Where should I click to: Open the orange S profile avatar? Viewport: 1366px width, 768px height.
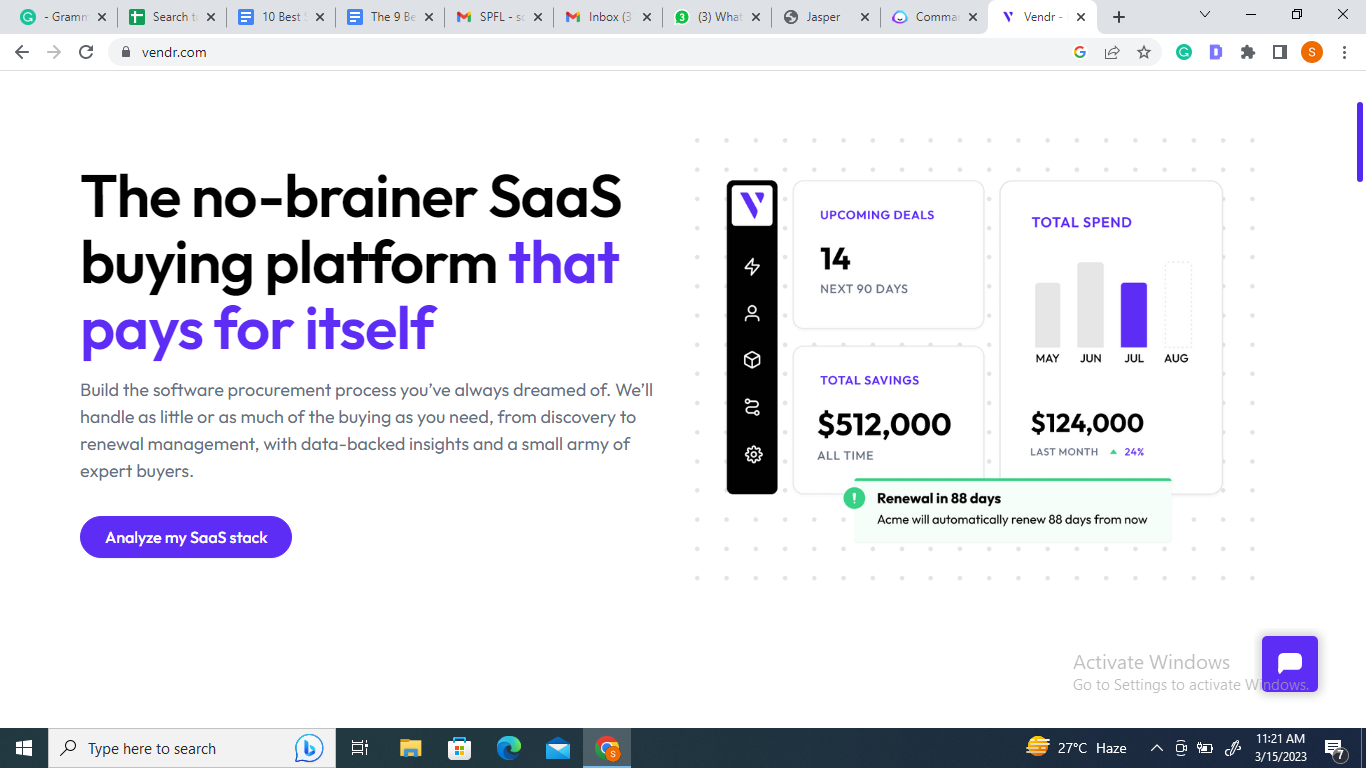[1312, 52]
